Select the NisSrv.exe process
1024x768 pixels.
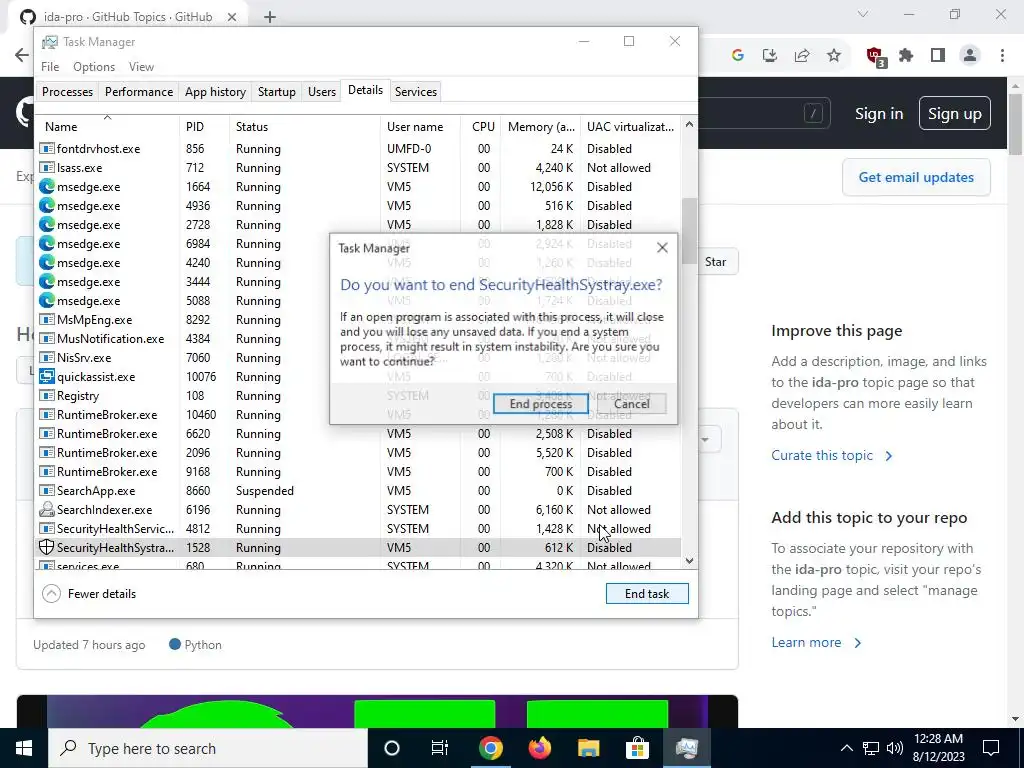pos(183,358)
